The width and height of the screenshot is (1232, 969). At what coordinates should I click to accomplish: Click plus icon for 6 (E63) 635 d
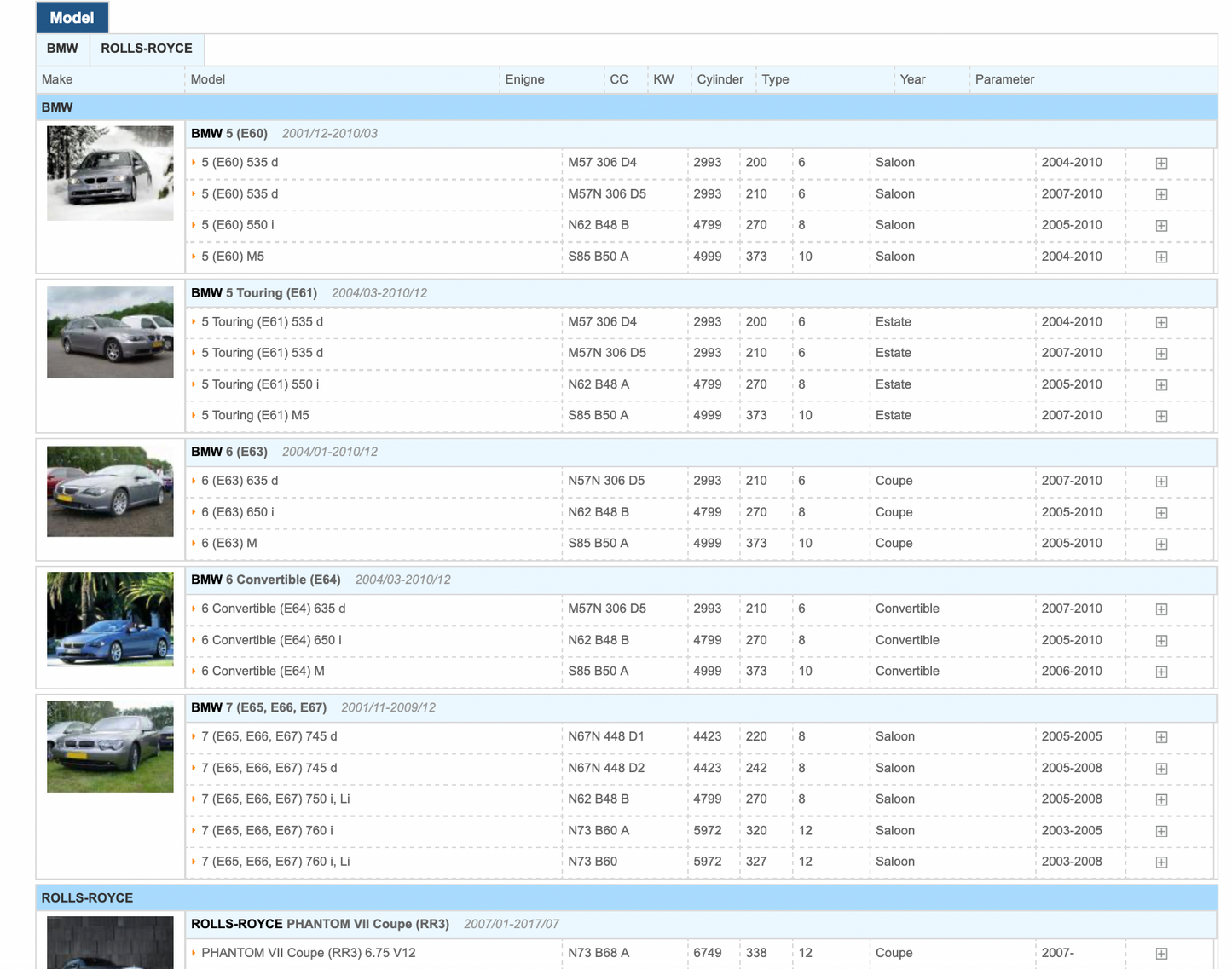coord(1161,482)
